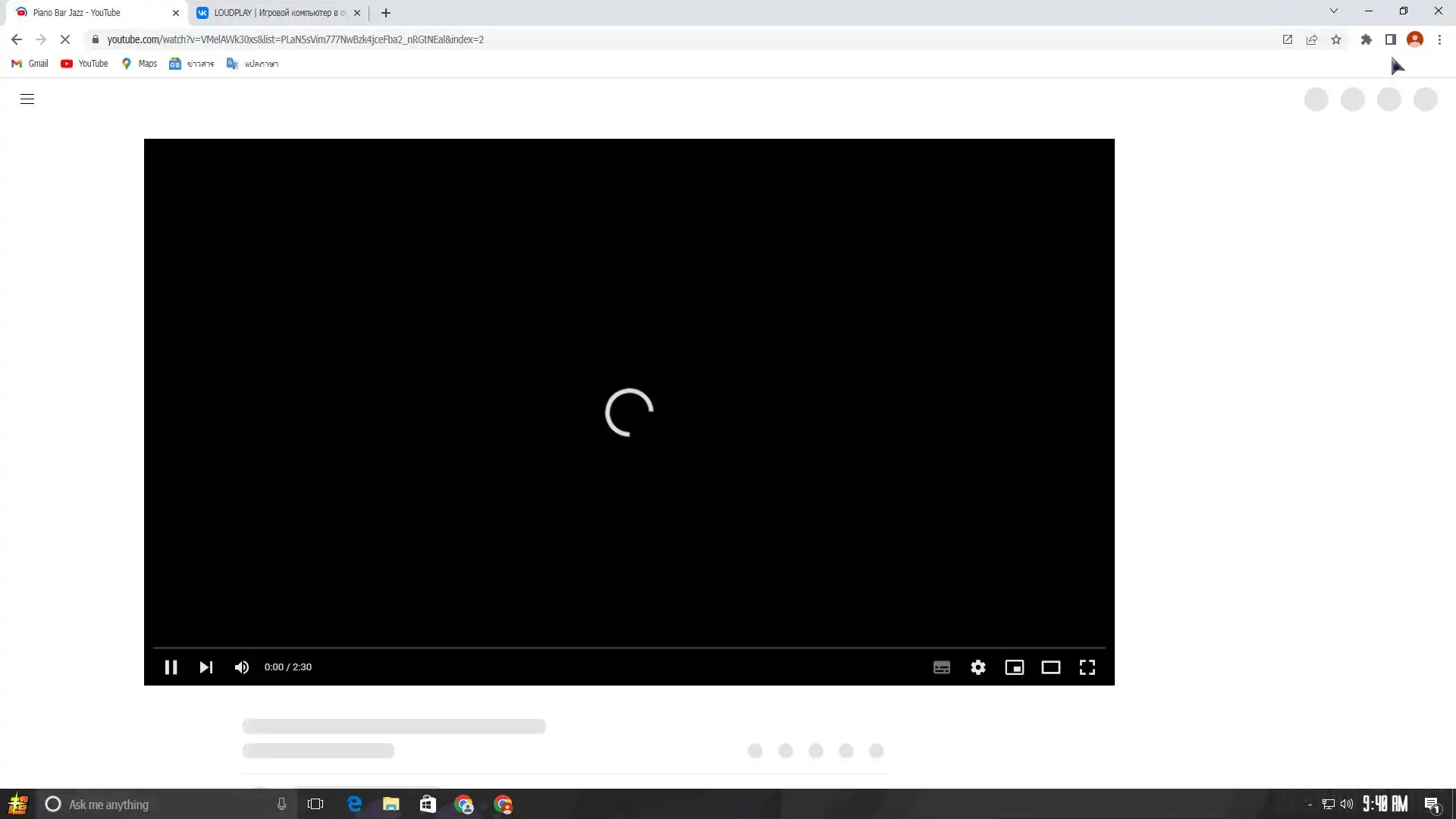
Task: Toggle theater mode view
Action: click(1050, 667)
